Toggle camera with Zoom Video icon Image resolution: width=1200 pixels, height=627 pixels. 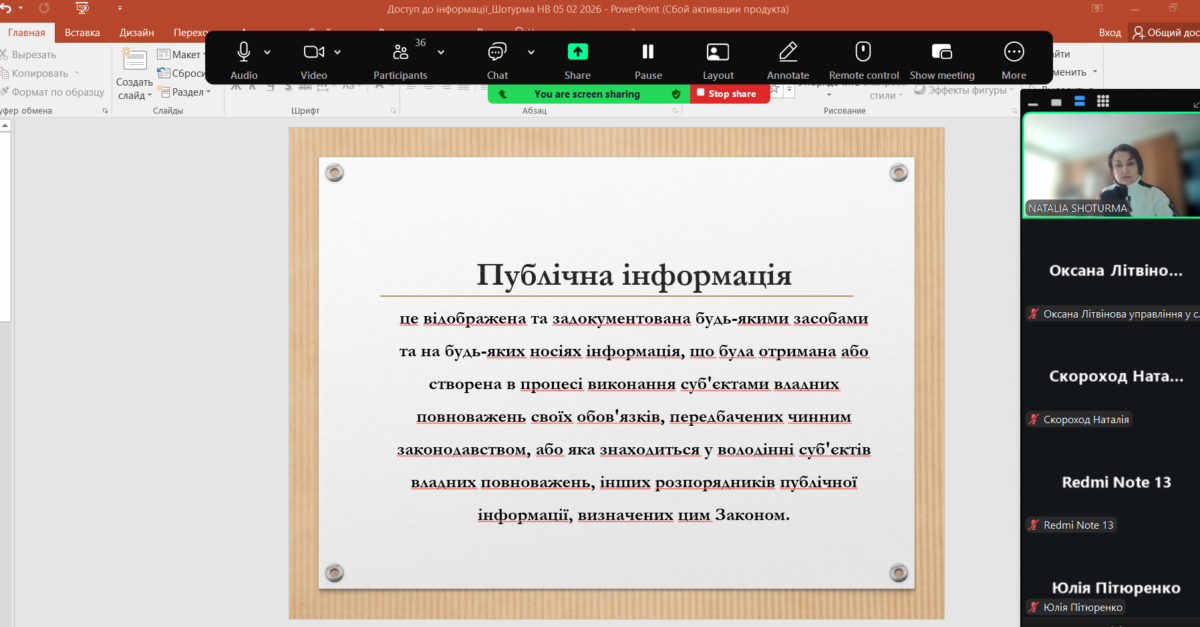click(x=314, y=52)
